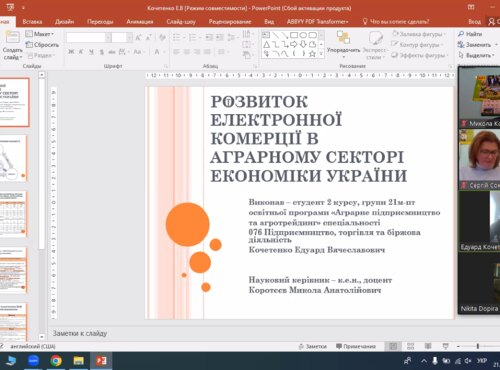Toggle text shadow (S)
Viewport: 500px width, 370px height.
click(x=102, y=52)
